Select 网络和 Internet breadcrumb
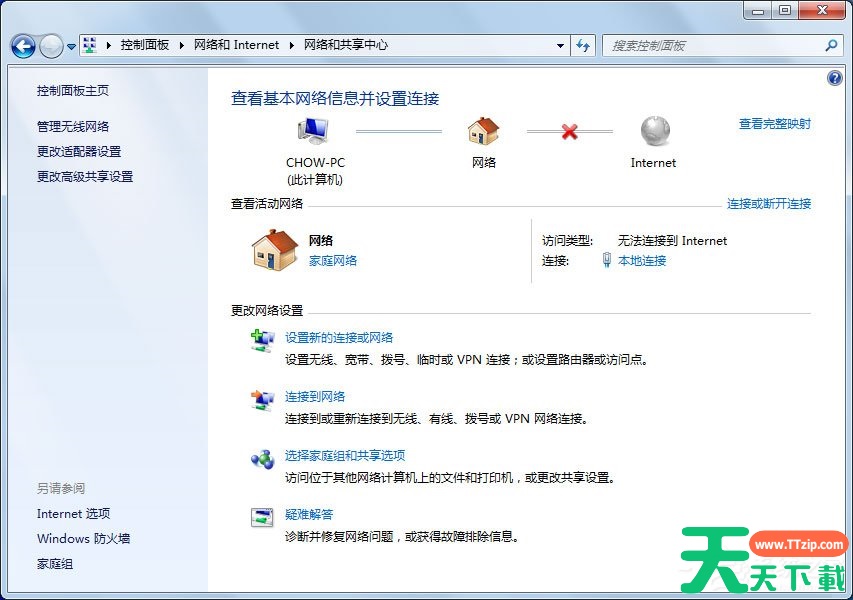 coord(237,45)
